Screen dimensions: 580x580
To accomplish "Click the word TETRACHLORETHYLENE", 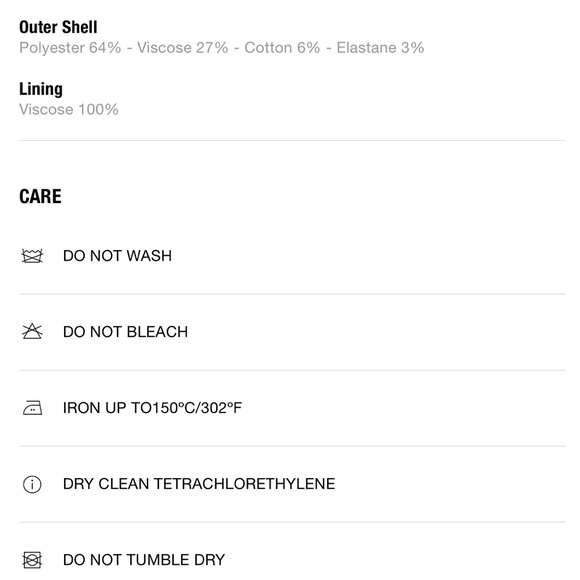I will (x=245, y=484).
